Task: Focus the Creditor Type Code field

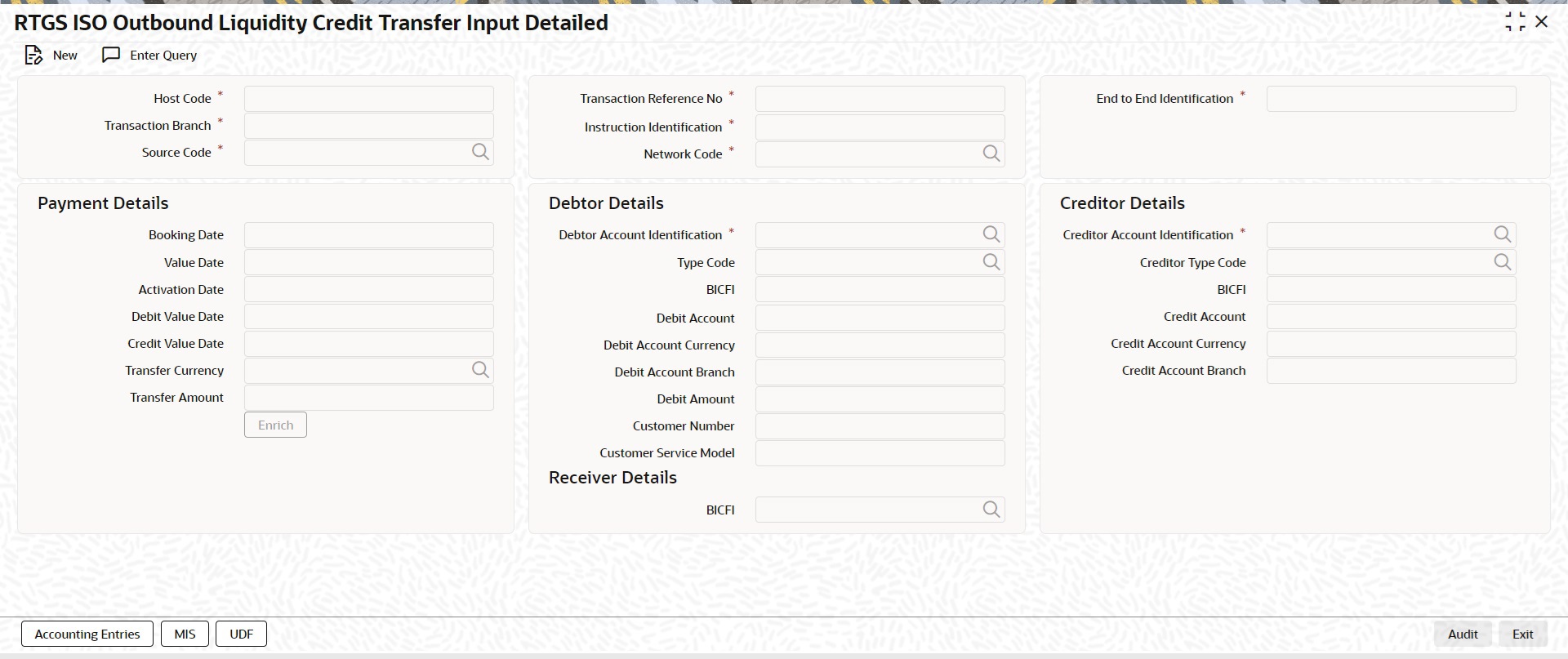Action: (1392, 262)
